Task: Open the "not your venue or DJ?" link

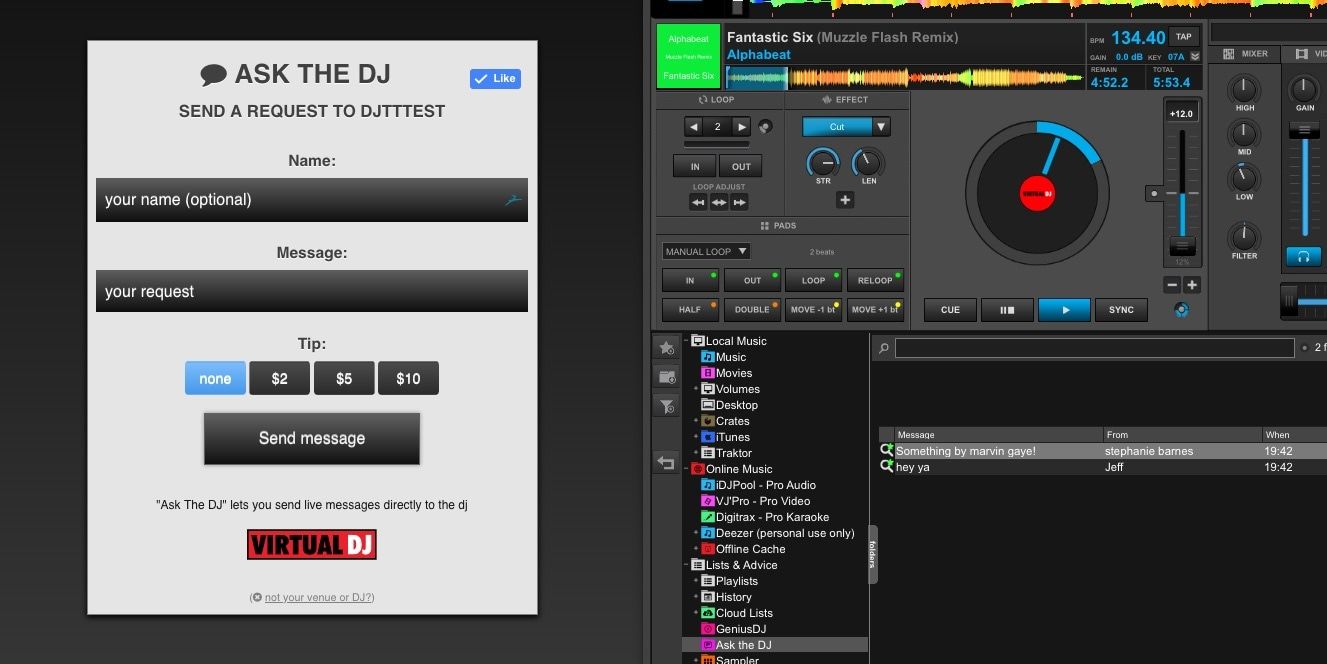Action: (316, 597)
